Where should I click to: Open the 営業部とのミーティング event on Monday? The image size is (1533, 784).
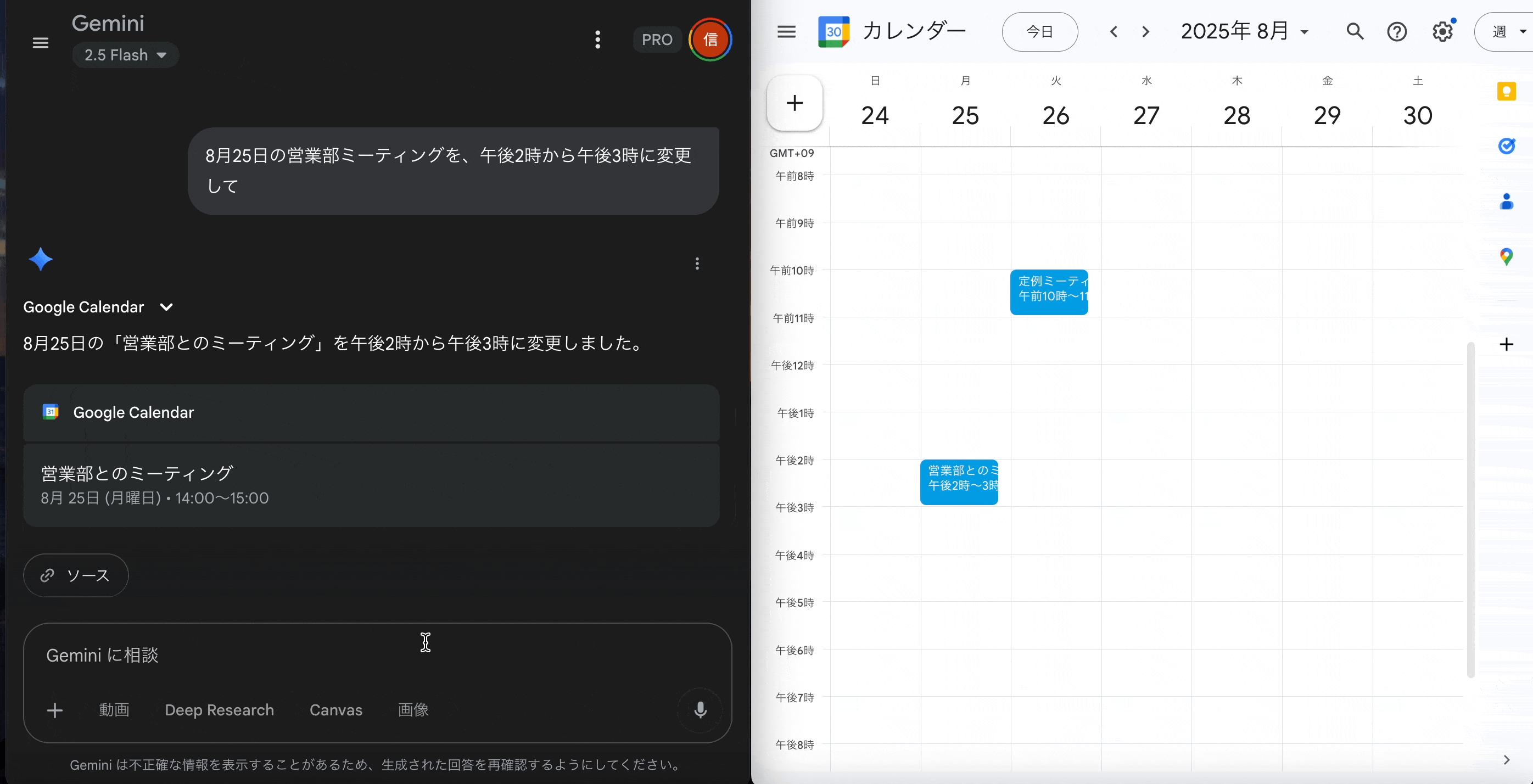959,482
